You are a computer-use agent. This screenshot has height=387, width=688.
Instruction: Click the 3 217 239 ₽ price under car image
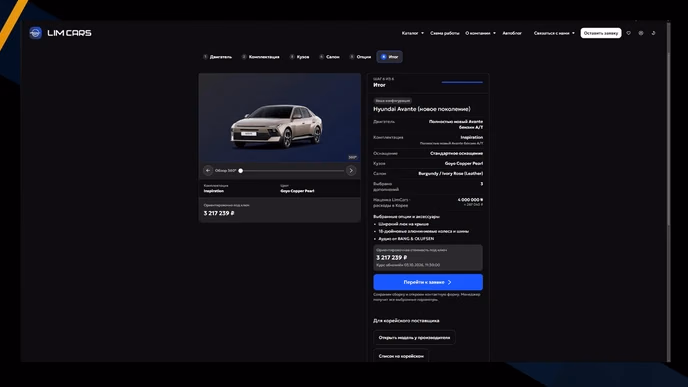[219, 213]
